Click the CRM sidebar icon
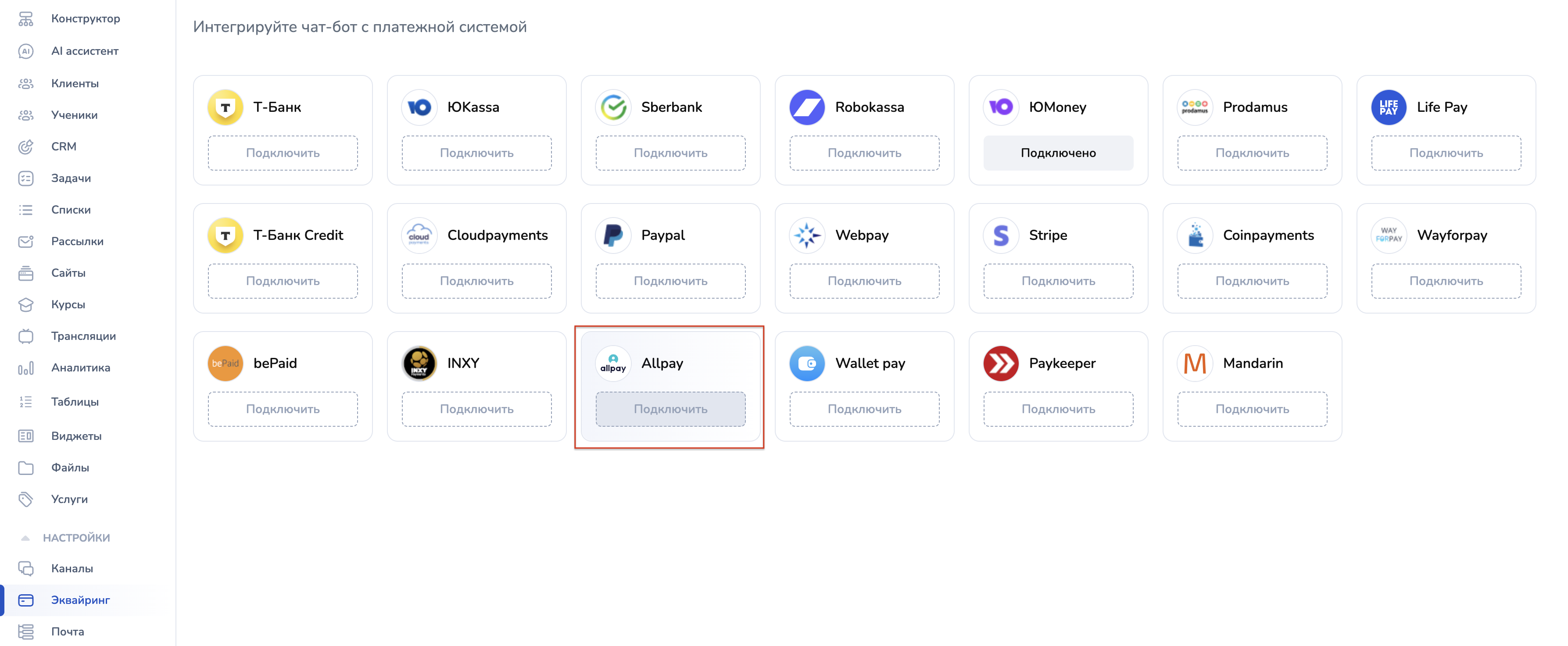 25,146
